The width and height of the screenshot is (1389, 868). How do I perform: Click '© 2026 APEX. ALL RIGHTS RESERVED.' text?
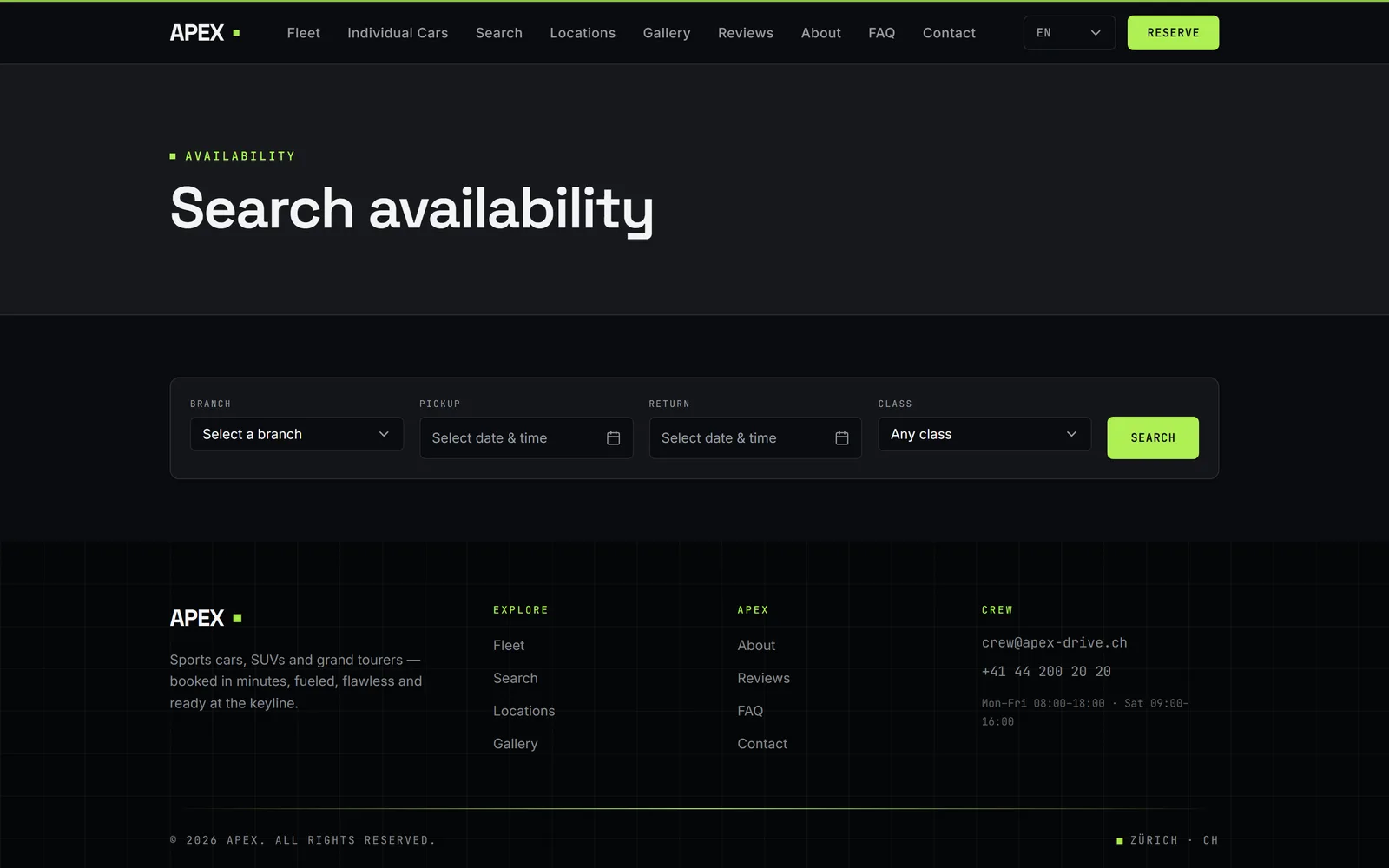[303, 840]
